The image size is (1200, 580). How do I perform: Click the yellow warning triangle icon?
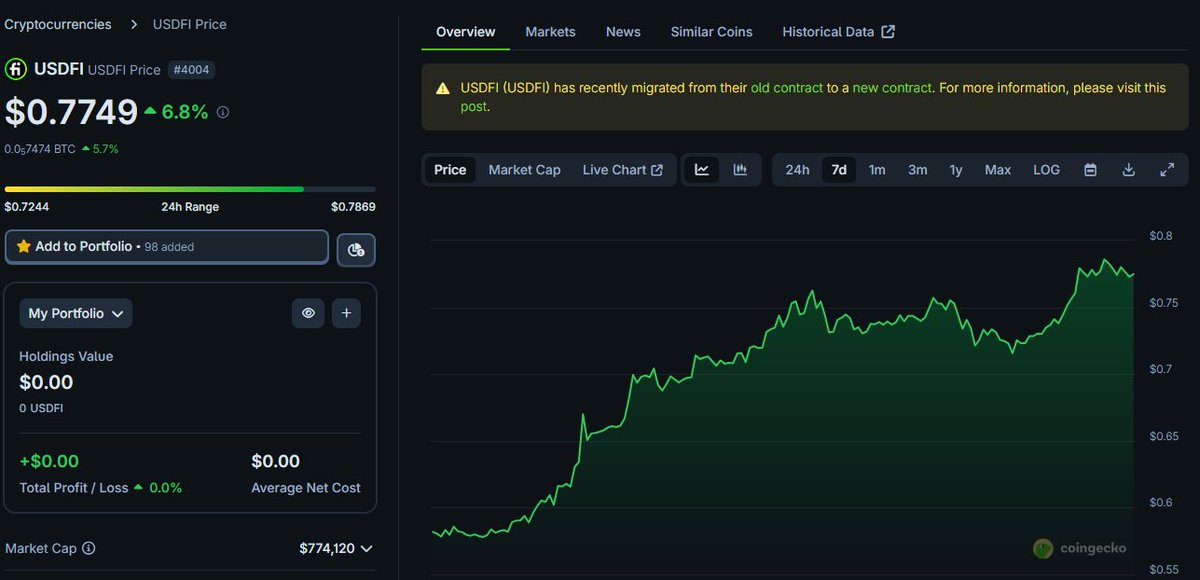(443, 88)
